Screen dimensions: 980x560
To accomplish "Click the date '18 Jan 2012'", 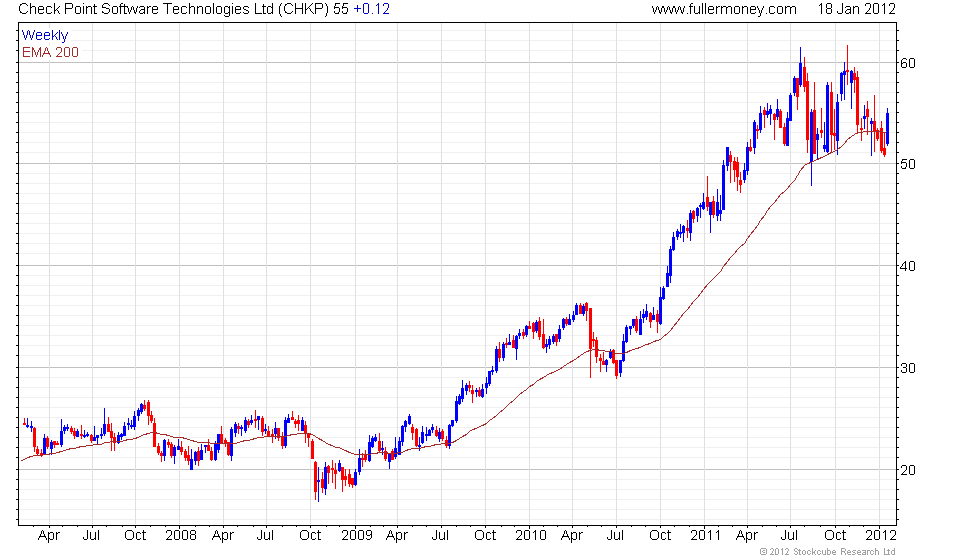I will click(856, 9).
